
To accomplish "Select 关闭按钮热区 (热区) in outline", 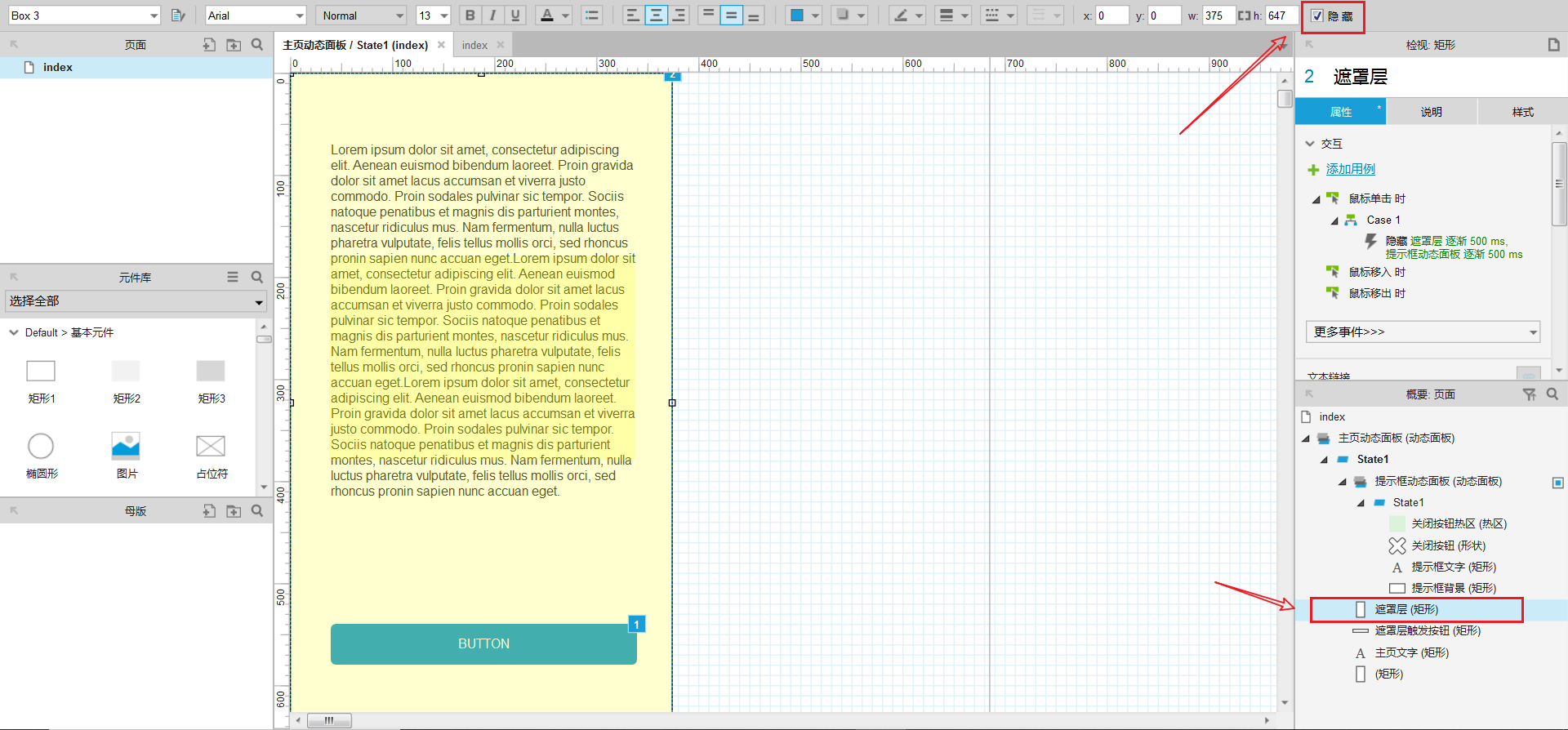I will tap(1459, 524).
